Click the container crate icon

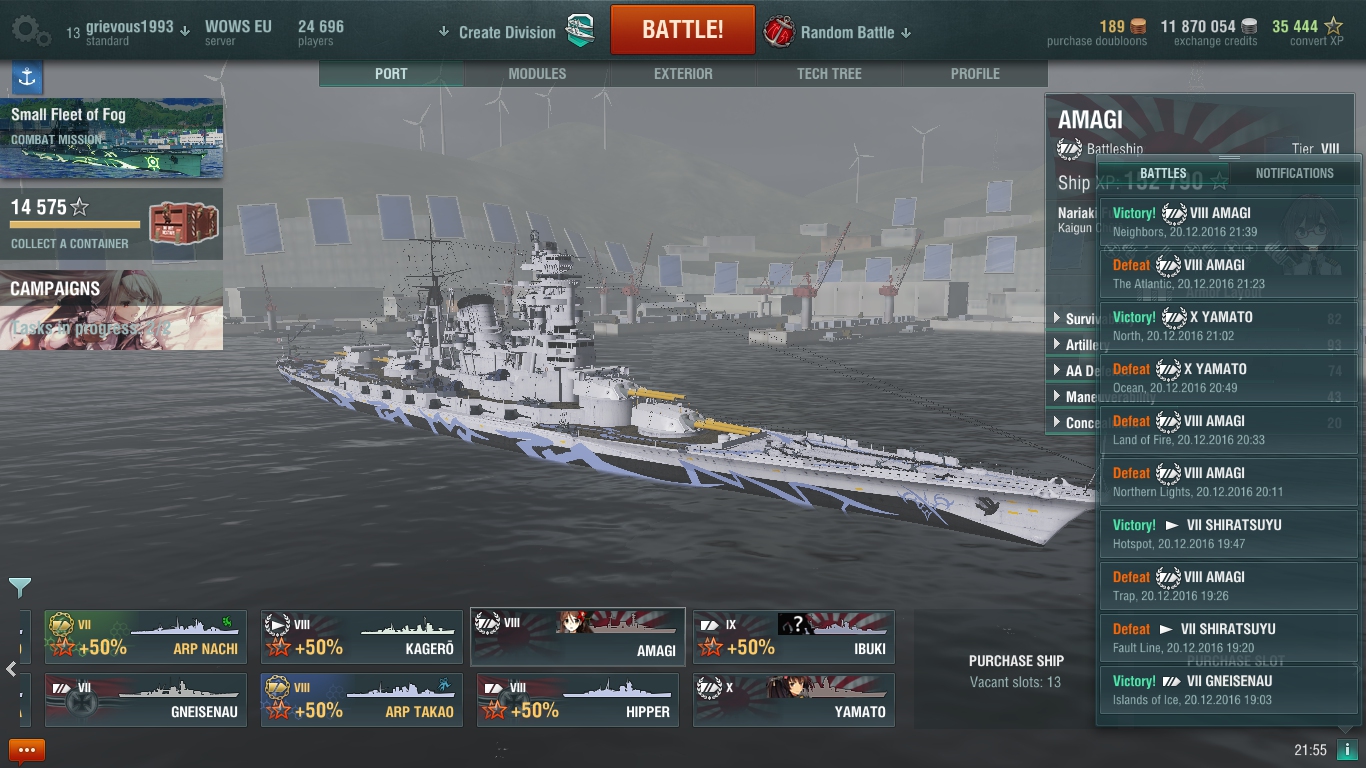[x=183, y=223]
